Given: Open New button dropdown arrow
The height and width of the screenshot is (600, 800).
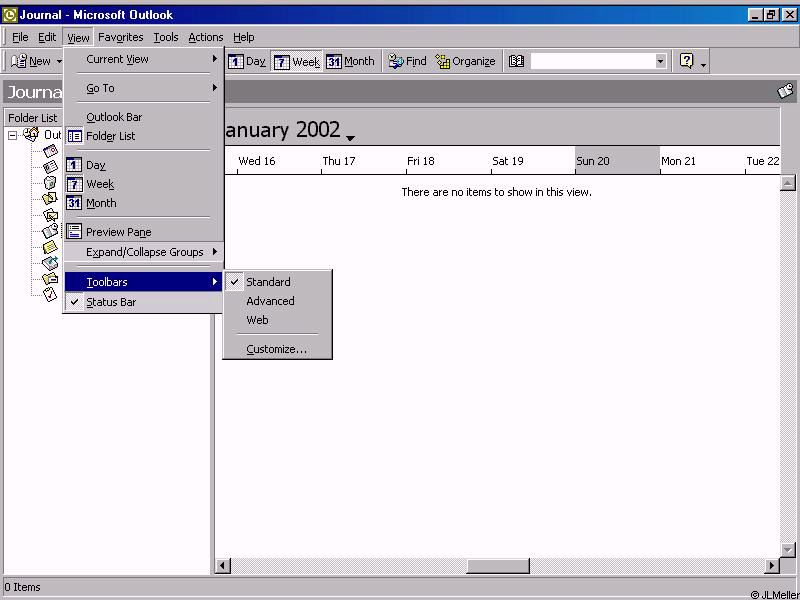Looking at the screenshot, I should point(59,62).
